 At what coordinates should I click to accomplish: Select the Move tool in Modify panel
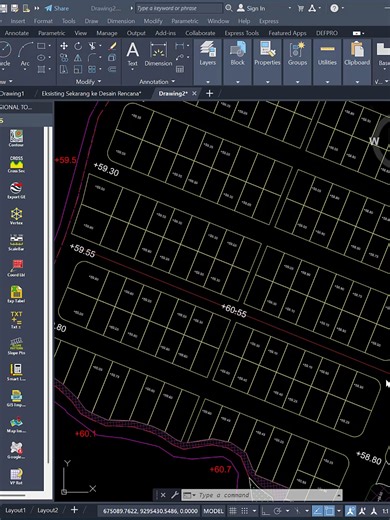(64, 46)
